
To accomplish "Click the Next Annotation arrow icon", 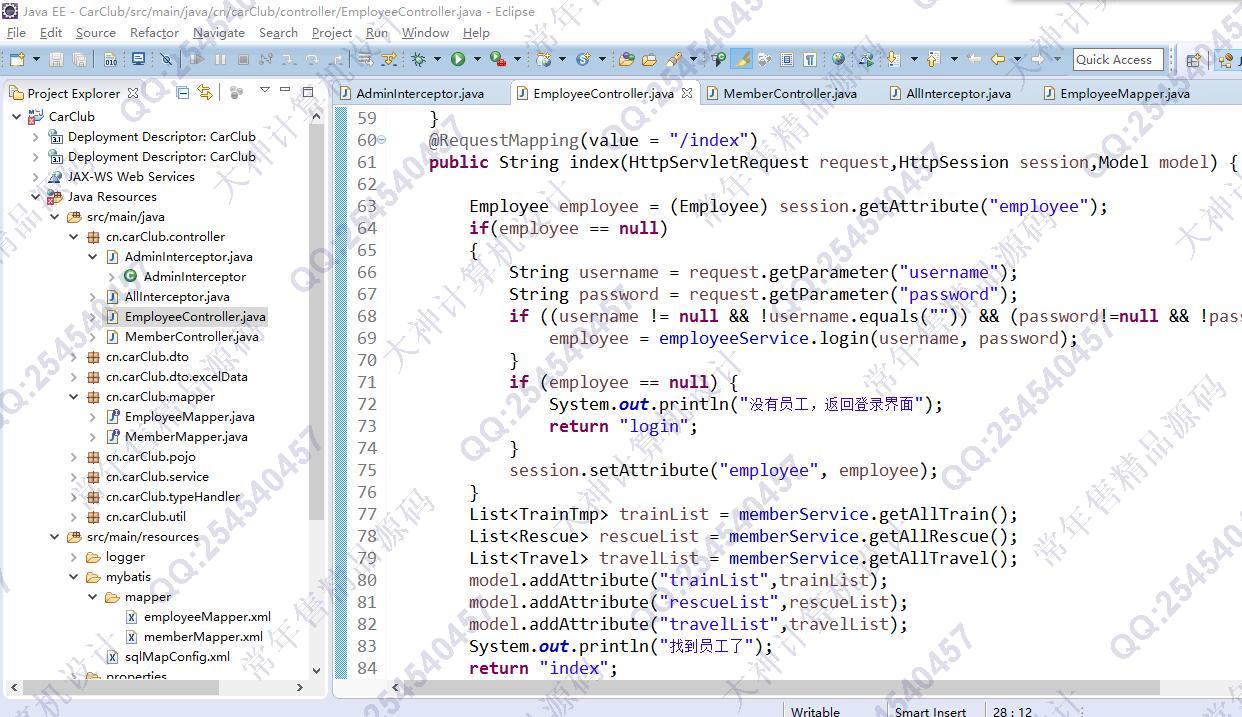I will 892,59.
